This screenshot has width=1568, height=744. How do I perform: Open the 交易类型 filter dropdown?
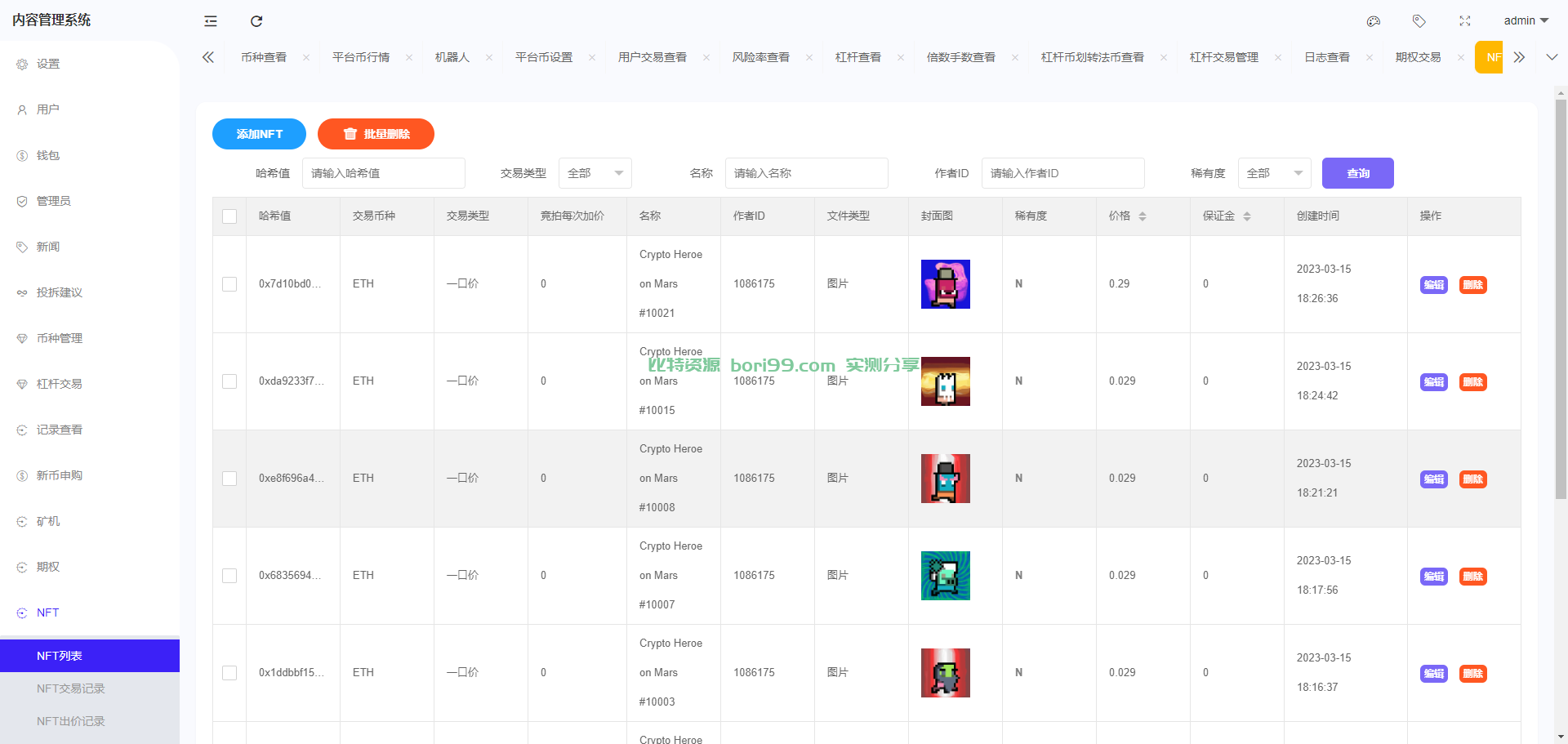point(595,173)
